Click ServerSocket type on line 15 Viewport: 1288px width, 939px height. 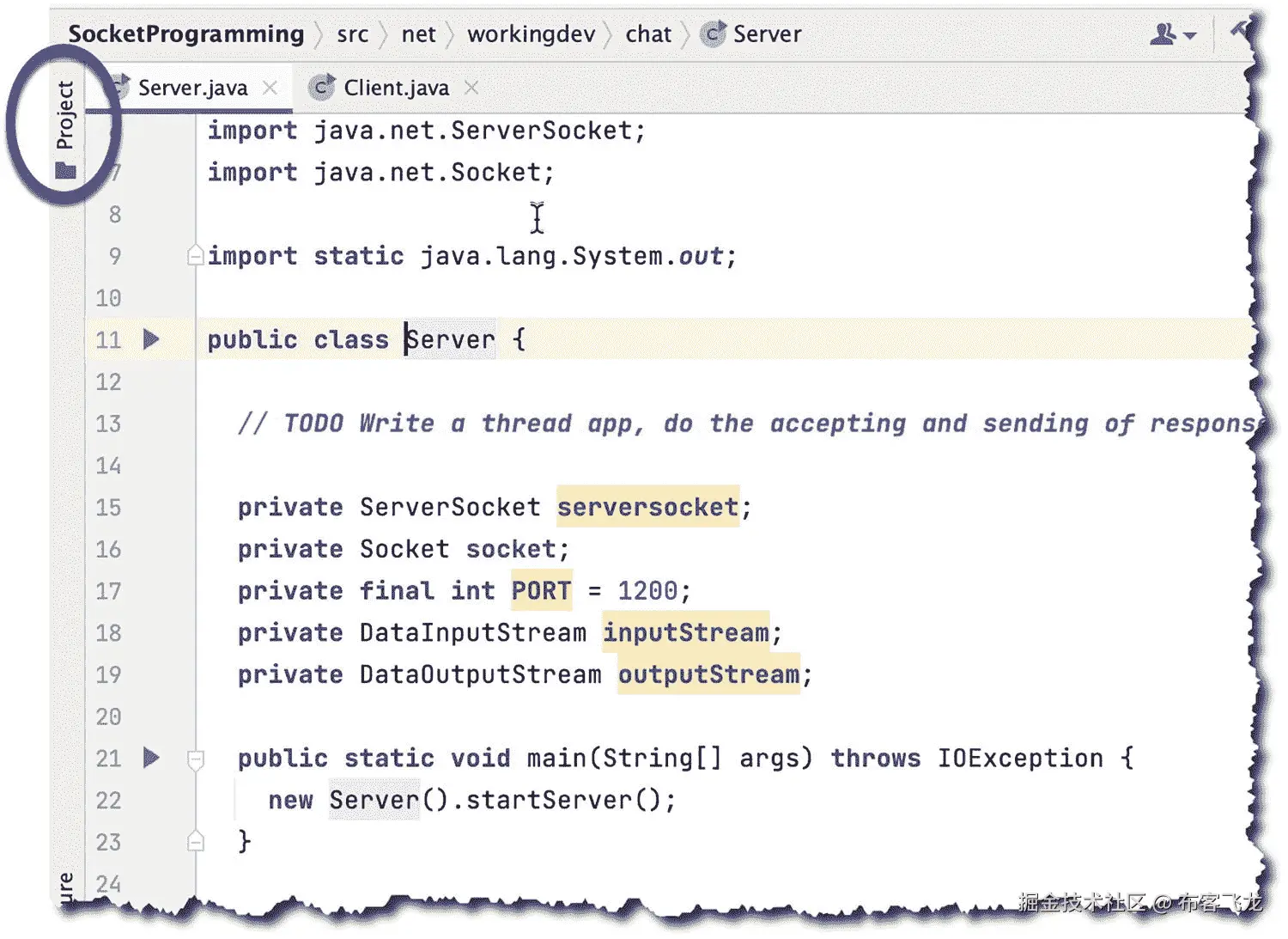tap(450, 507)
